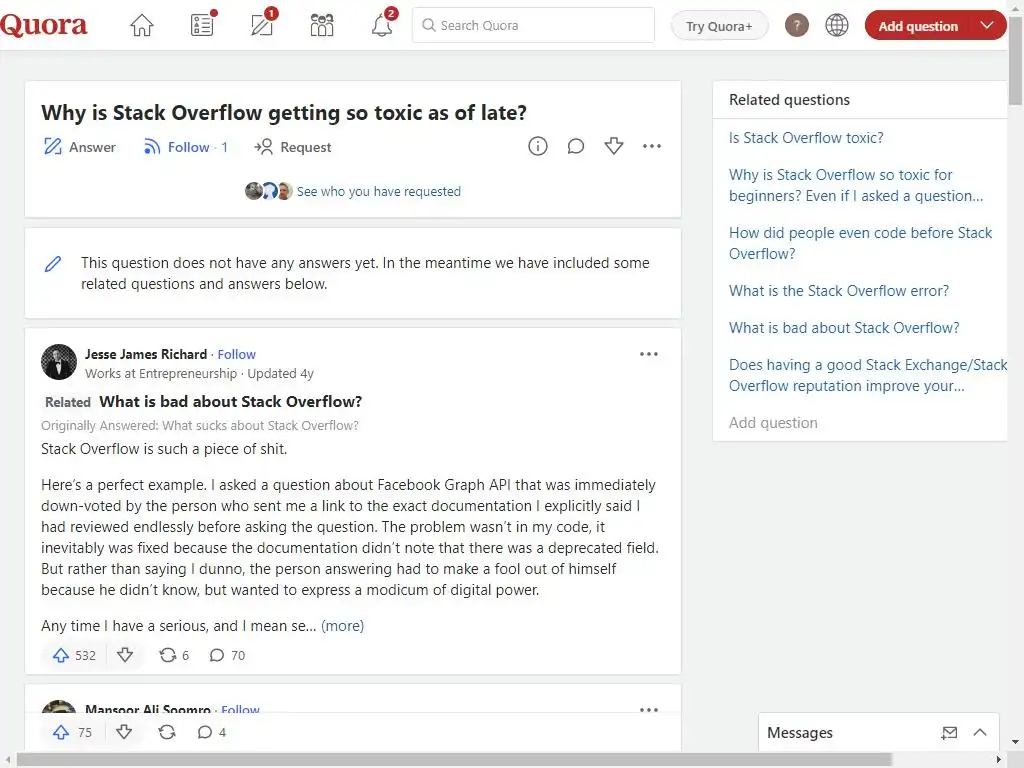Open the profile avatar icon
Screen dimensions: 1024x768
click(x=797, y=25)
